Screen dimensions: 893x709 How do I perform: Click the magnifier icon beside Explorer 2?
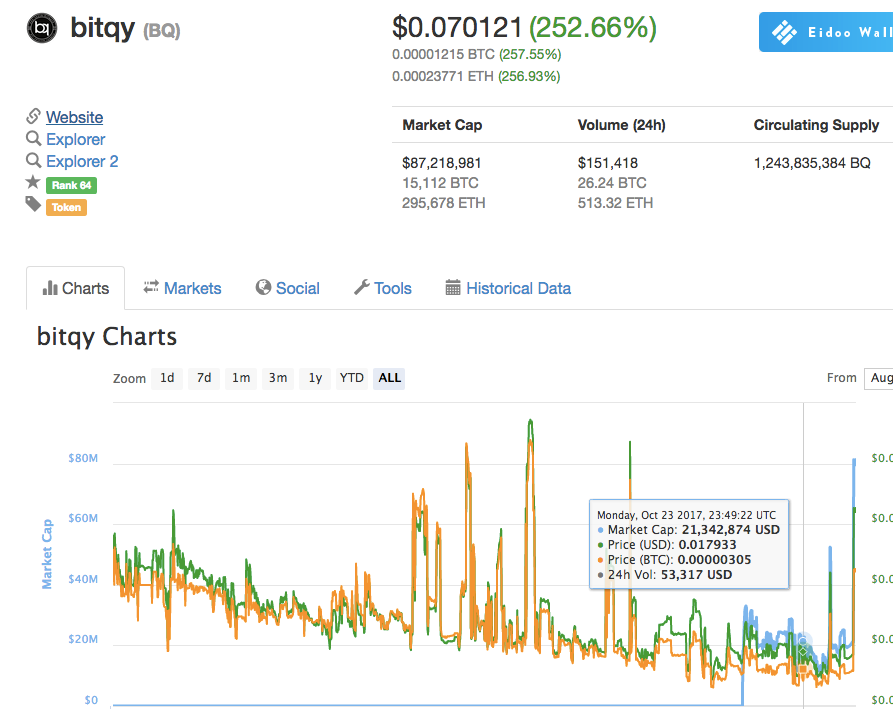[x=34, y=161]
